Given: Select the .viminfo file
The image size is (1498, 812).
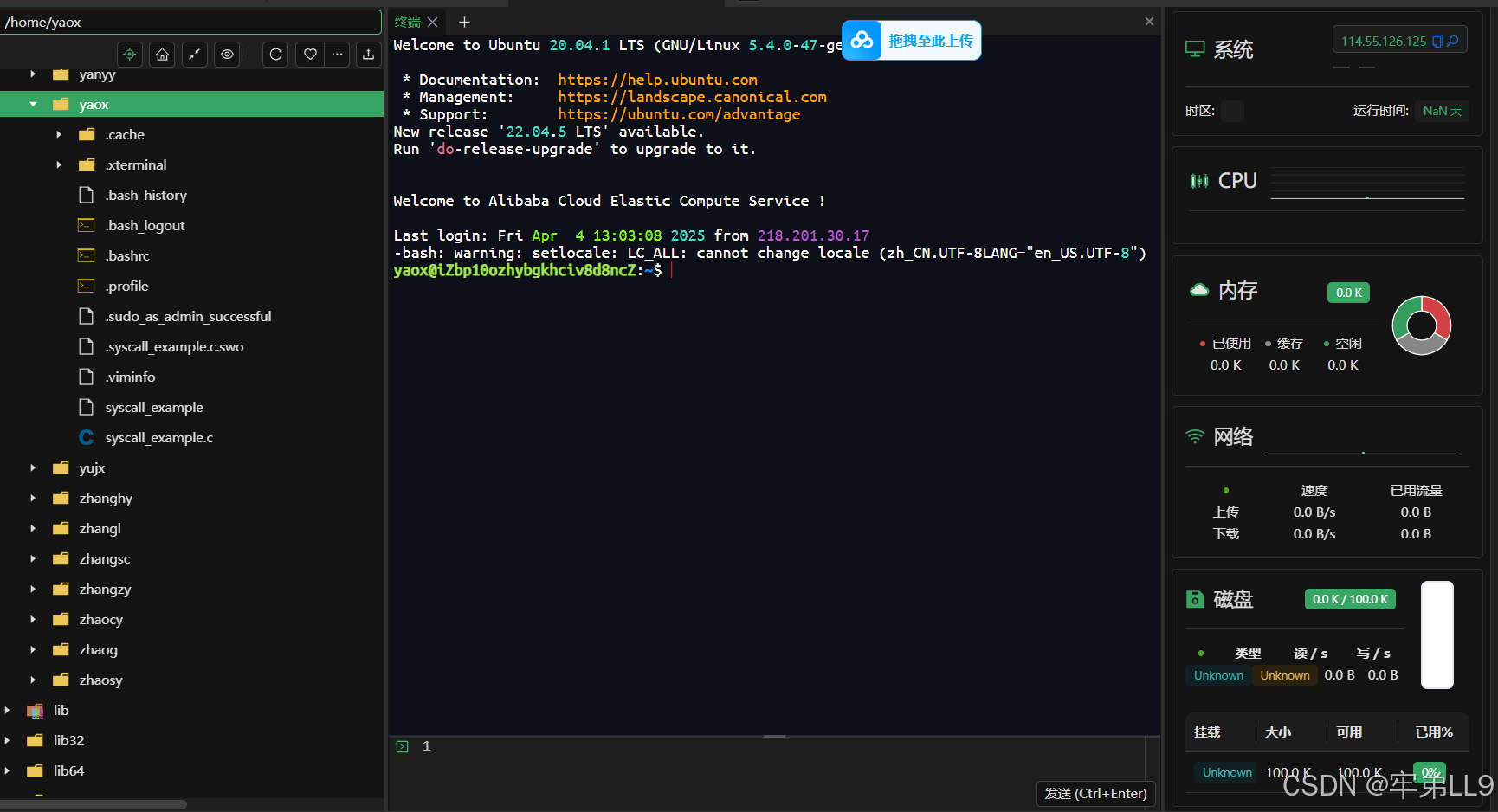Looking at the screenshot, I should tap(130, 377).
